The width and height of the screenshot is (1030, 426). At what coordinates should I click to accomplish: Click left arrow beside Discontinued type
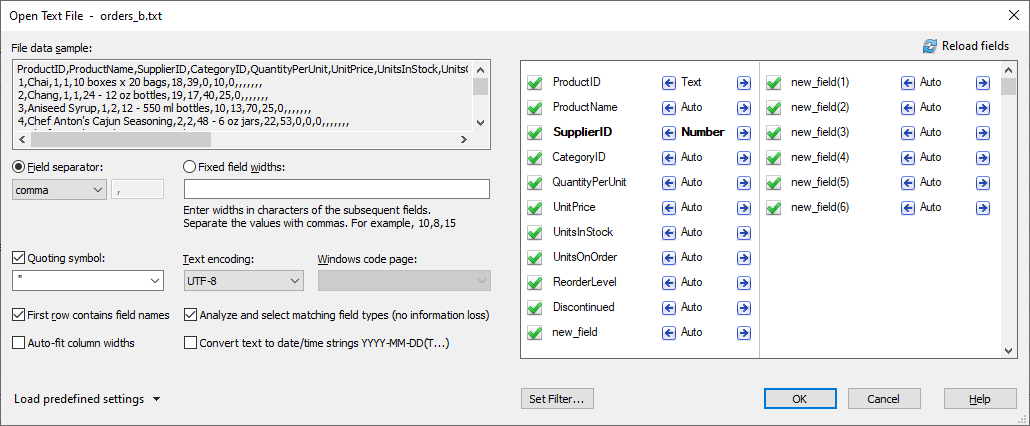(x=668, y=307)
